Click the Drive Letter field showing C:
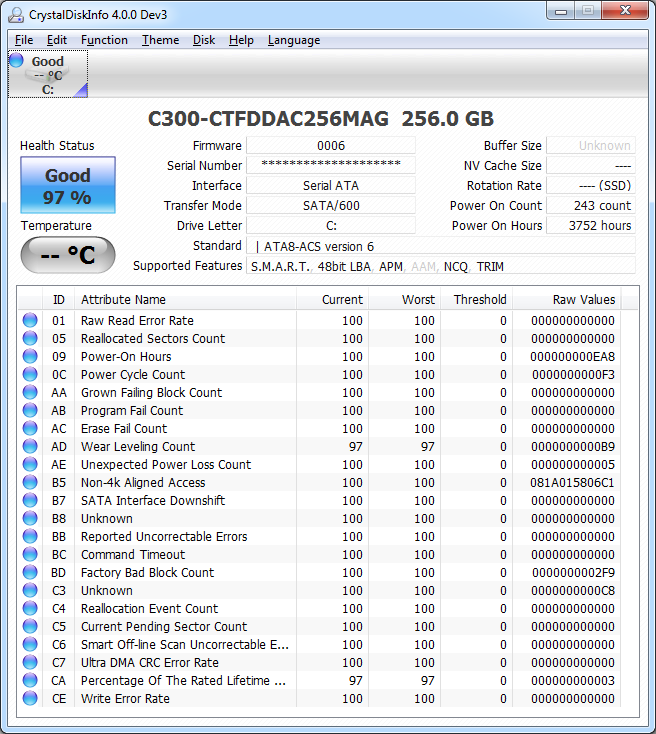The image size is (656, 734). pyautogui.click(x=331, y=226)
